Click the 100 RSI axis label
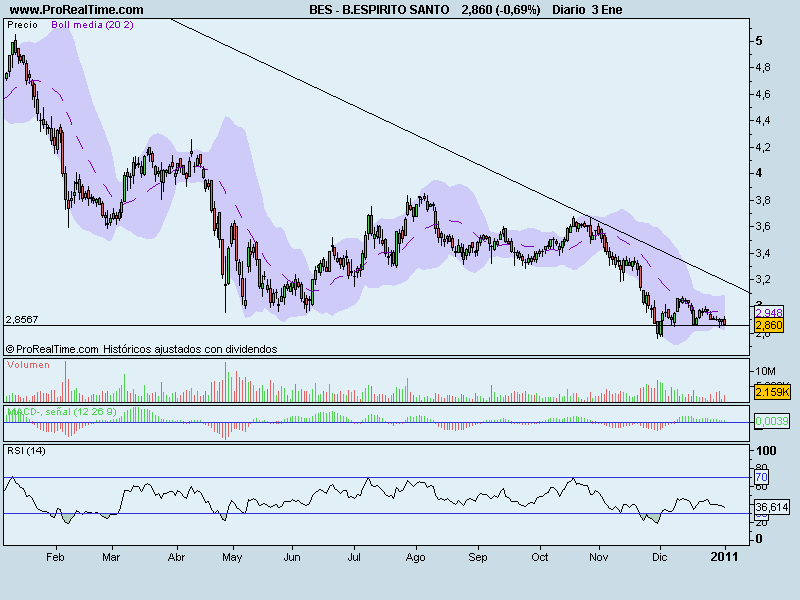The width and height of the screenshot is (800, 600). tap(766, 451)
